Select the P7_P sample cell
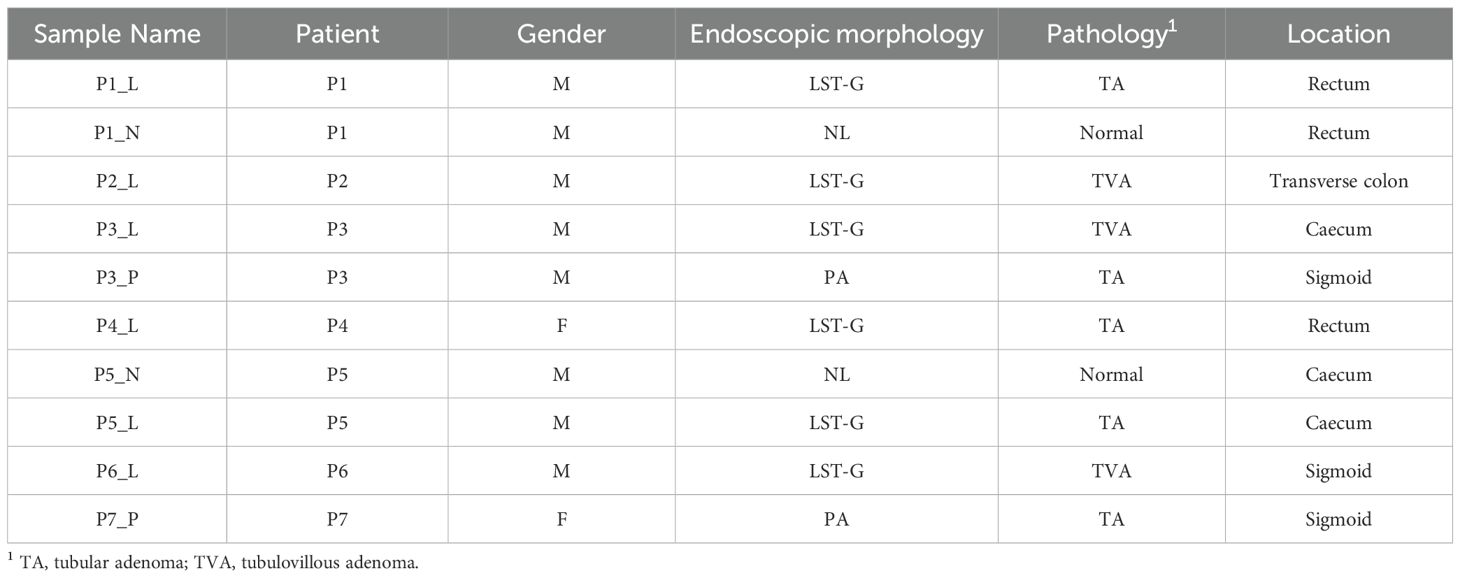This screenshot has width=1460, height=578. point(117,519)
